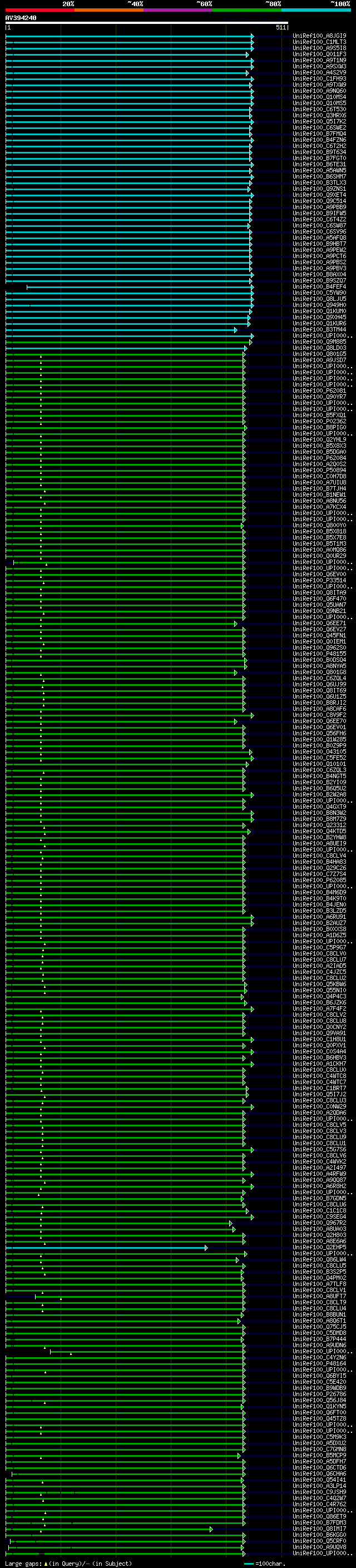356x1568 pixels.
Task: Click label UniRef100_B8PIG0
Action: coord(319,427)
